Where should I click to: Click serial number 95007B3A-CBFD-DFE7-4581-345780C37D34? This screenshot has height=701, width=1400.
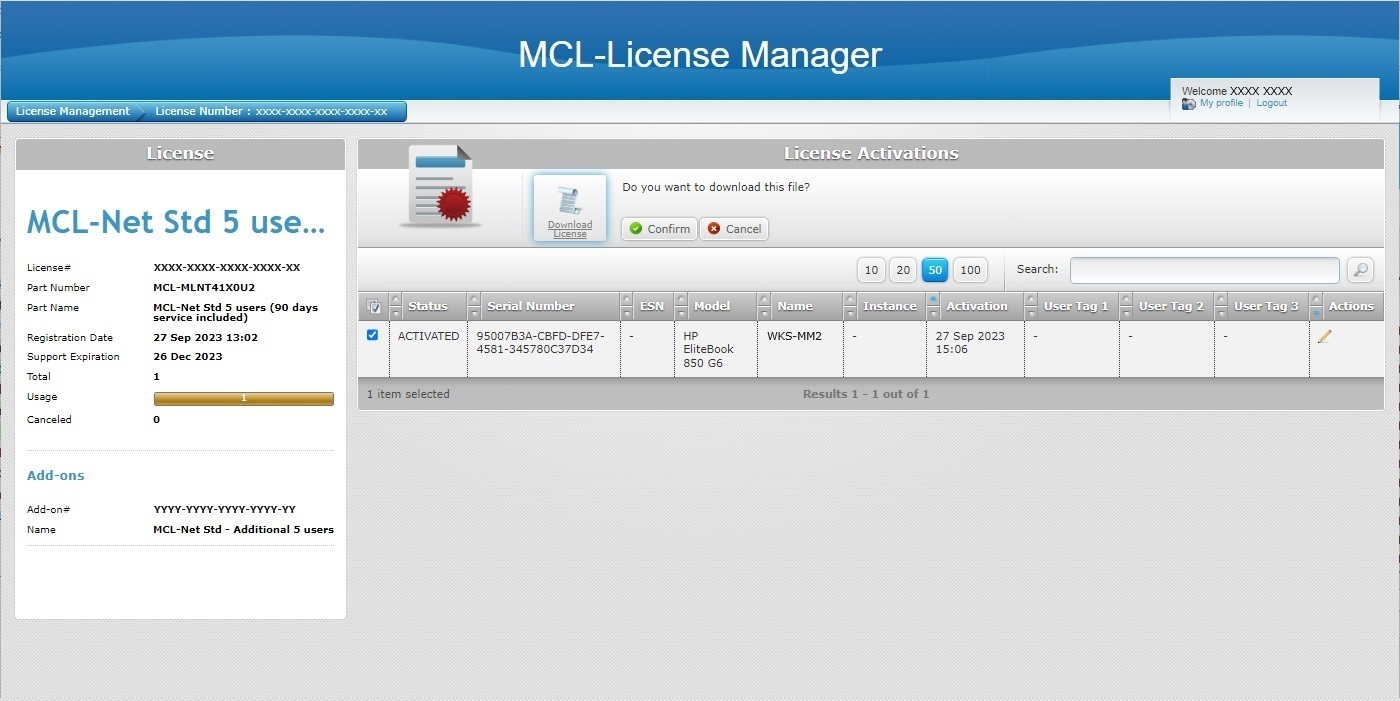[541, 343]
